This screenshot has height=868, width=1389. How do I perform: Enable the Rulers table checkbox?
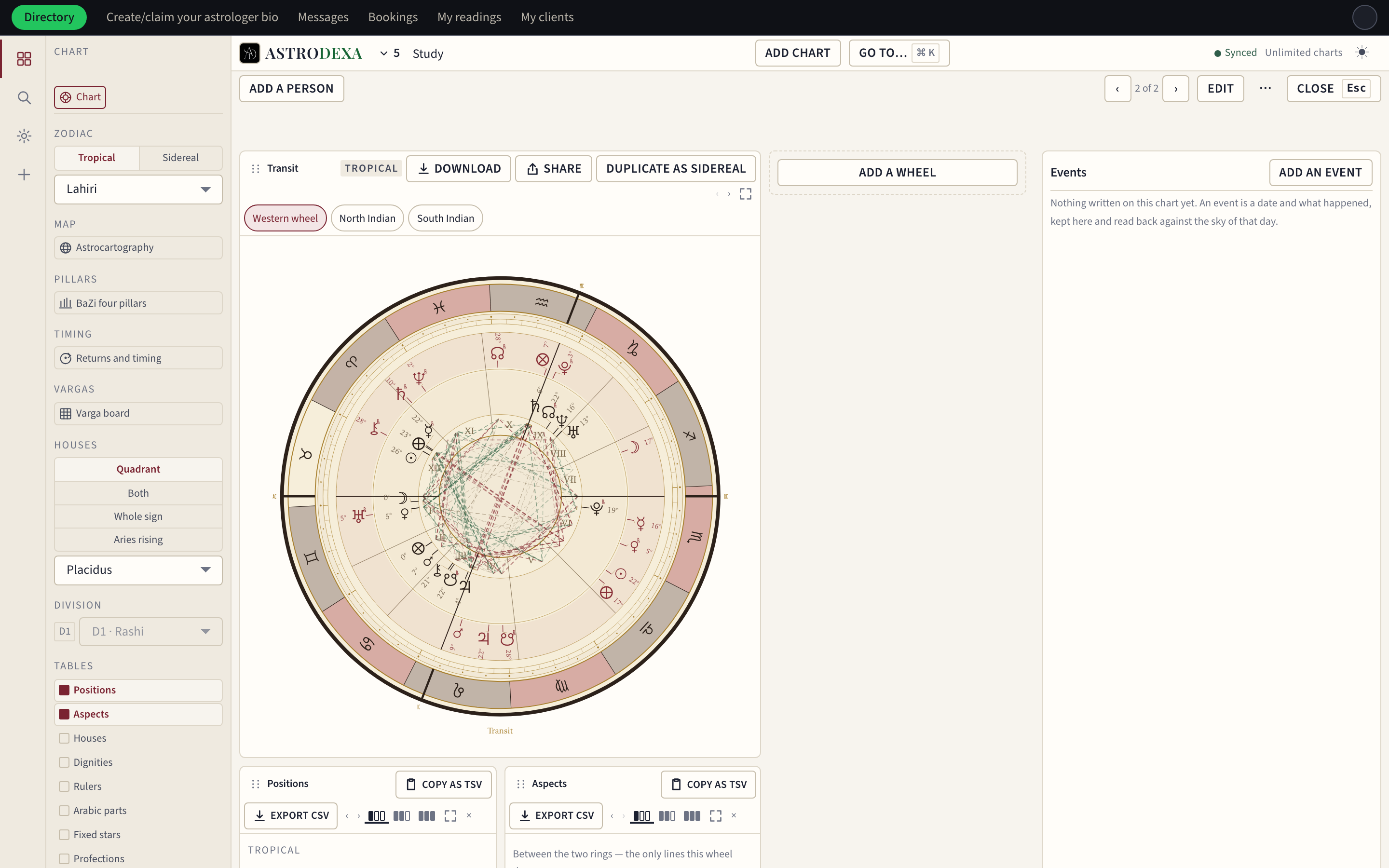click(x=64, y=787)
